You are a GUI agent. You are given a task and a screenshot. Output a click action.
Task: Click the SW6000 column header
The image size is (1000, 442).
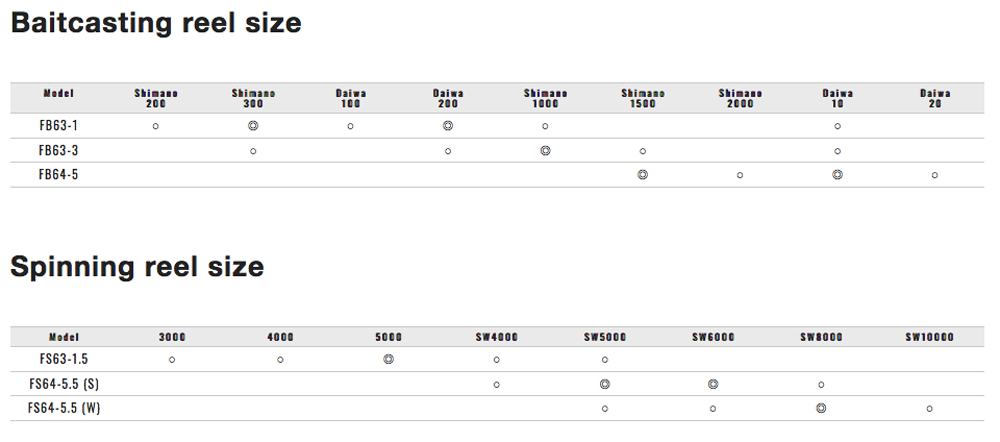point(713,337)
